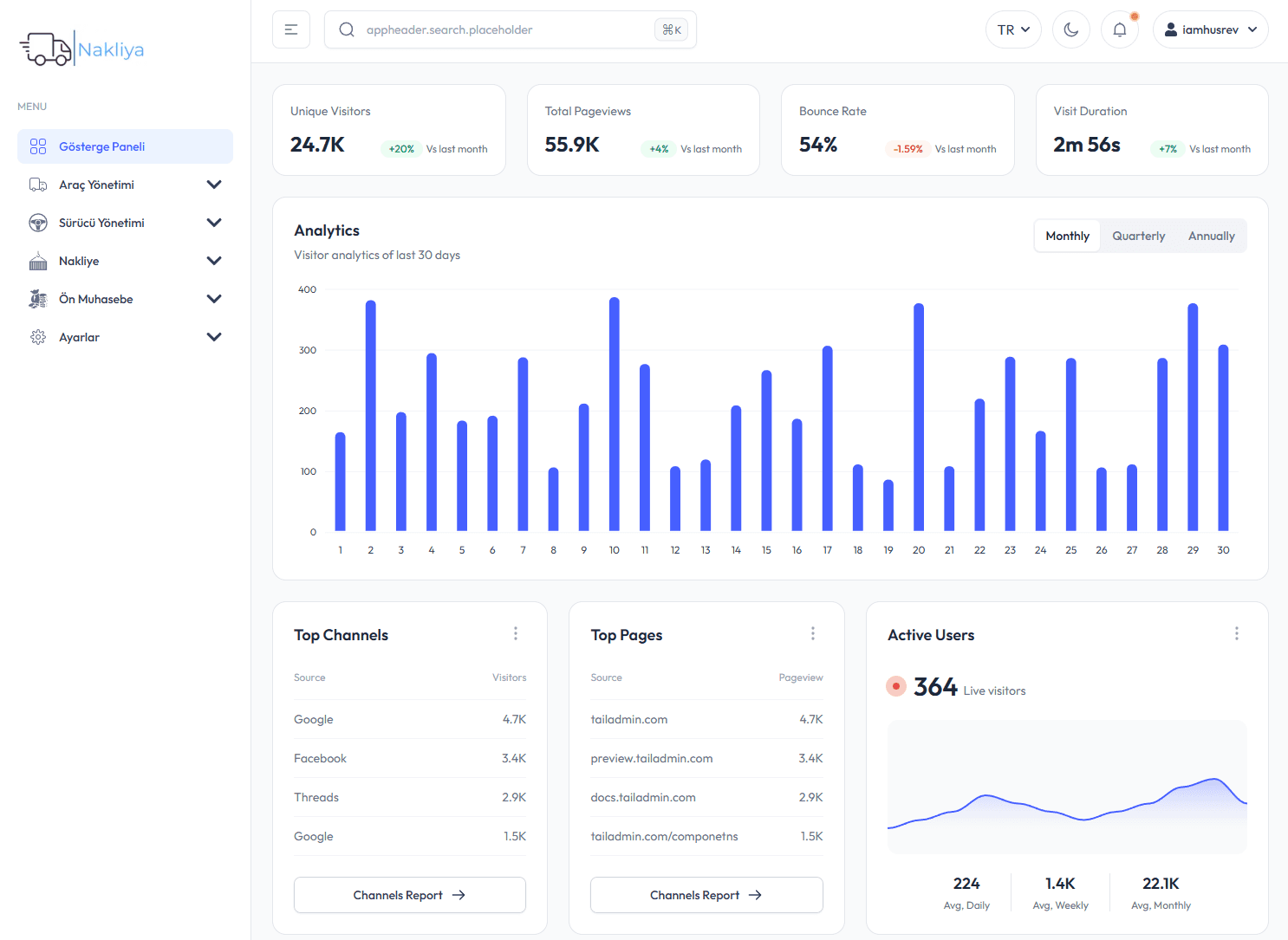Open the iamhusrev account dropdown

pos(1211,29)
